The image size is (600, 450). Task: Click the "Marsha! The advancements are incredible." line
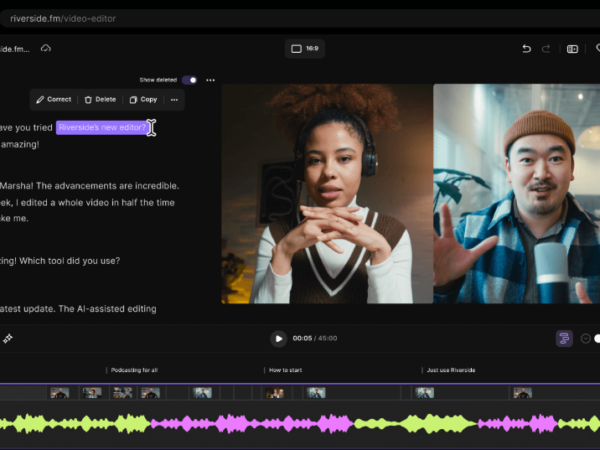point(90,186)
